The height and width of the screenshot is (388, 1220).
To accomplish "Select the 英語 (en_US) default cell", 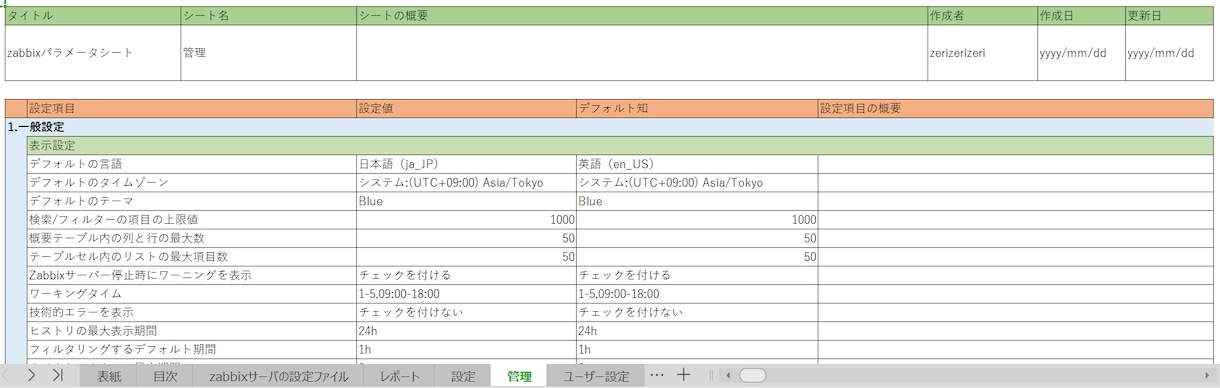I will (696, 164).
